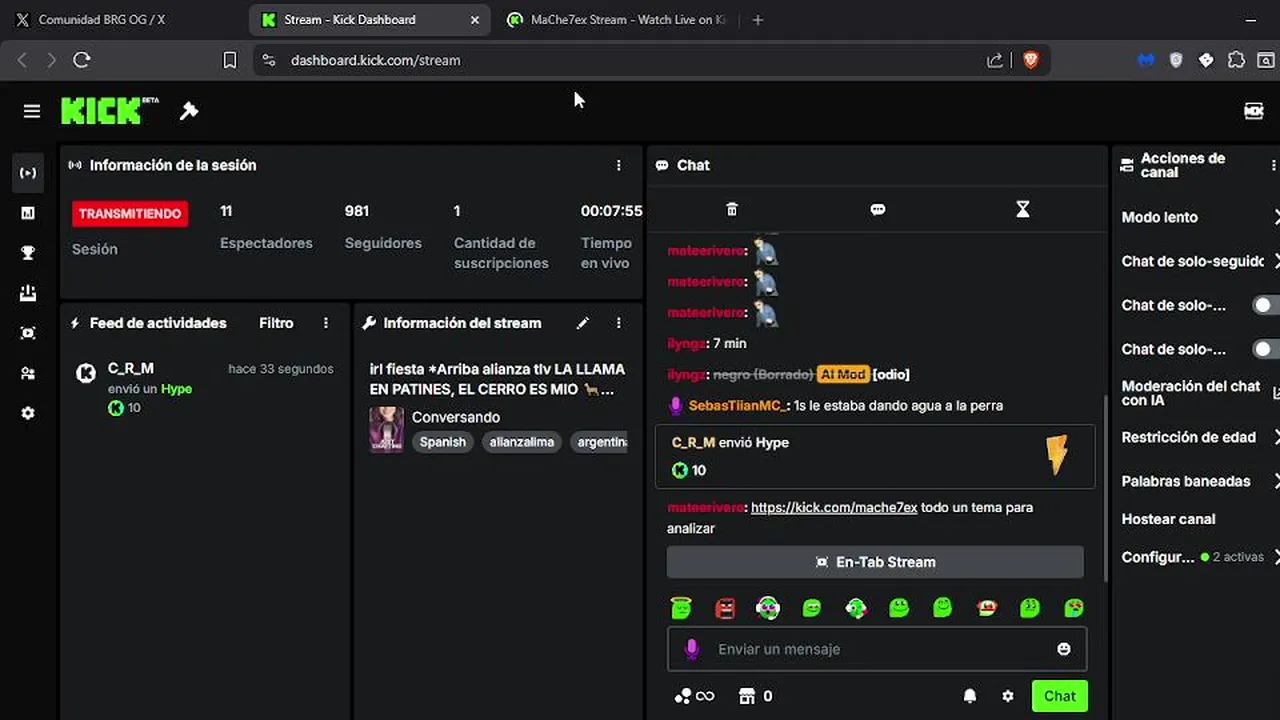Image resolution: width=1280 pixels, height=720 pixels.
Task: Open Acciones de canal three-dot menu
Action: 1273,165
